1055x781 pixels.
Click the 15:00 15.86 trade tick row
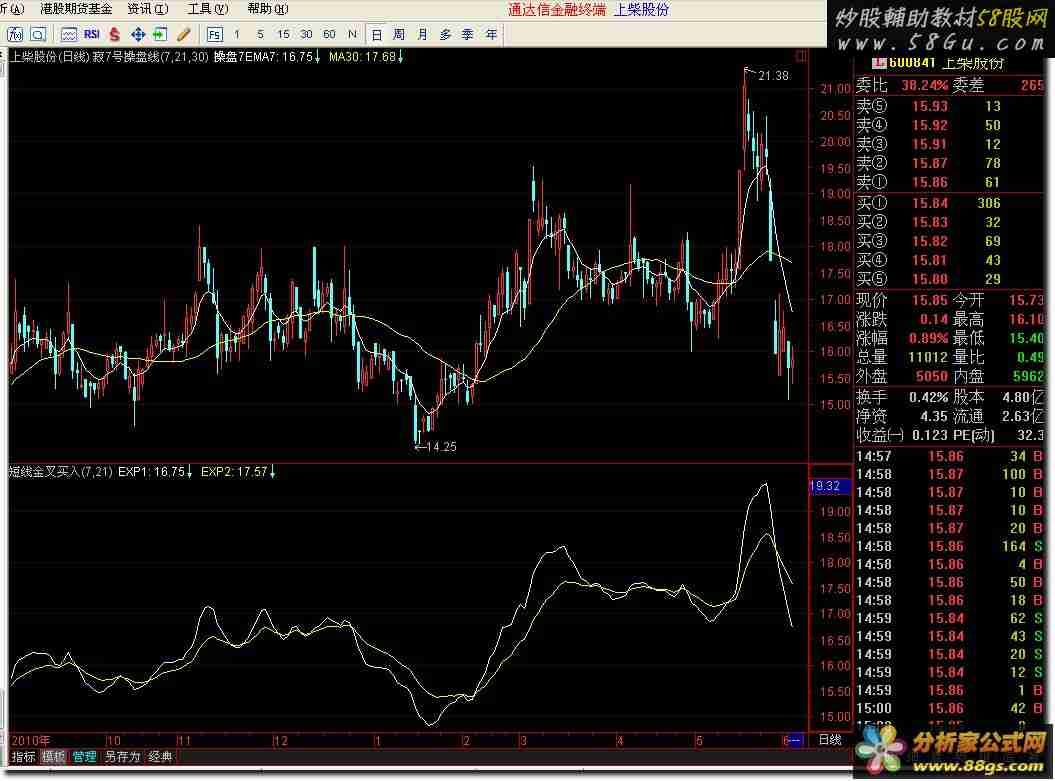point(949,708)
